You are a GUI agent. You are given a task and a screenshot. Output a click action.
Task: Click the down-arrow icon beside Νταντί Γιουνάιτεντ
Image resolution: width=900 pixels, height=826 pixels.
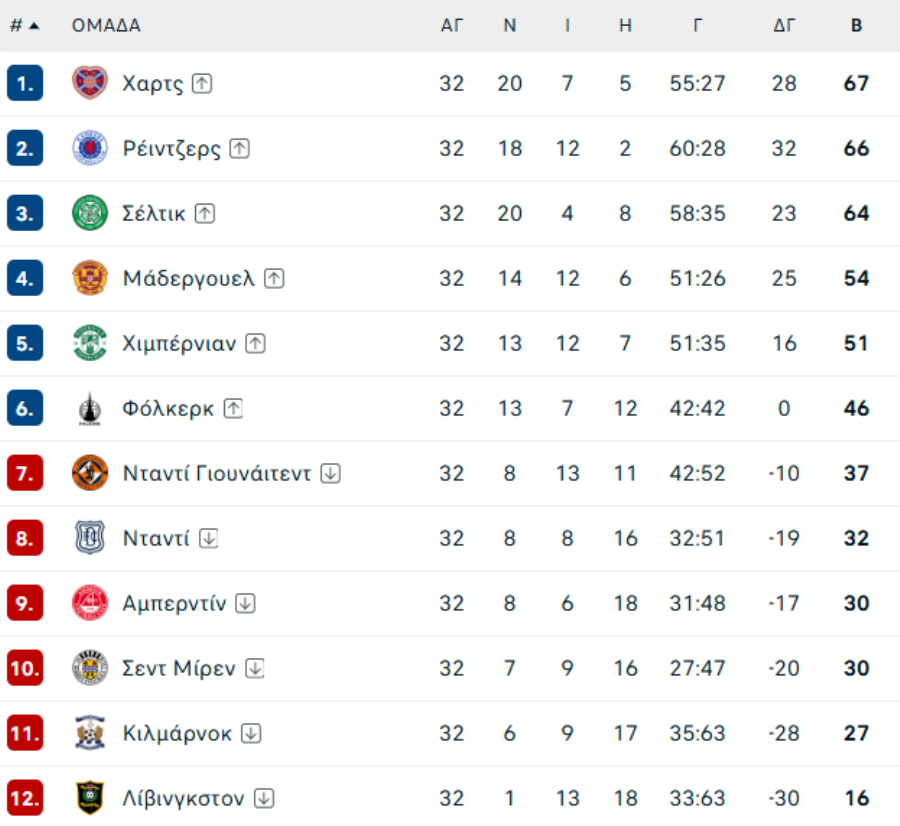click(x=330, y=473)
